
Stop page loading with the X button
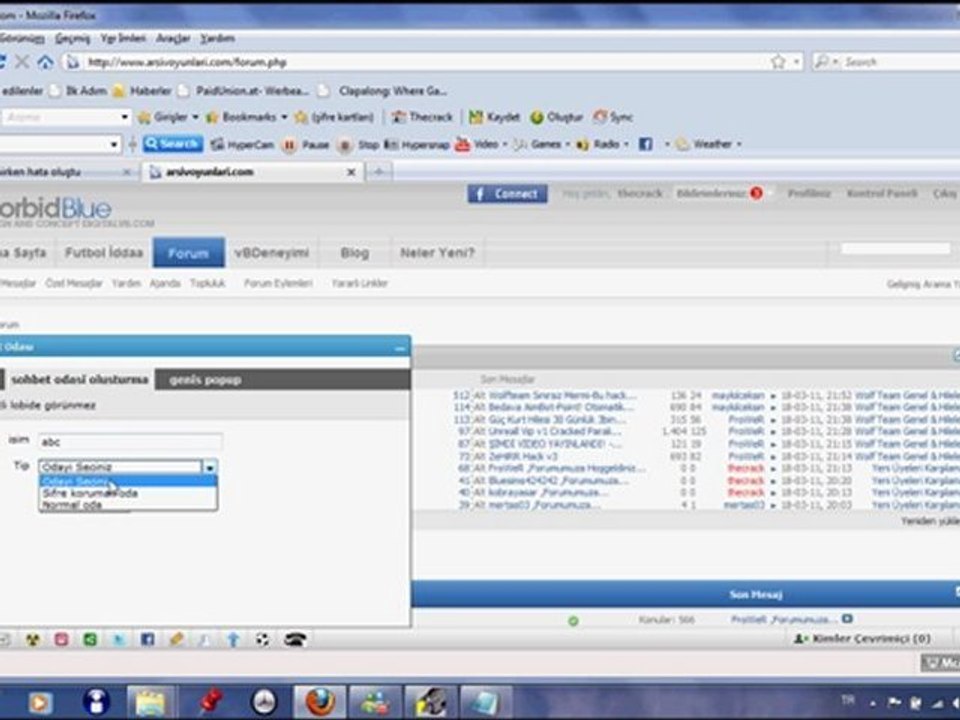point(22,62)
